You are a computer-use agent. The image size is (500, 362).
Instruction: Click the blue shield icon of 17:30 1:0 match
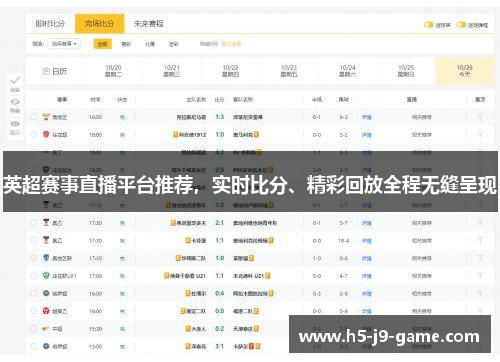point(46,258)
